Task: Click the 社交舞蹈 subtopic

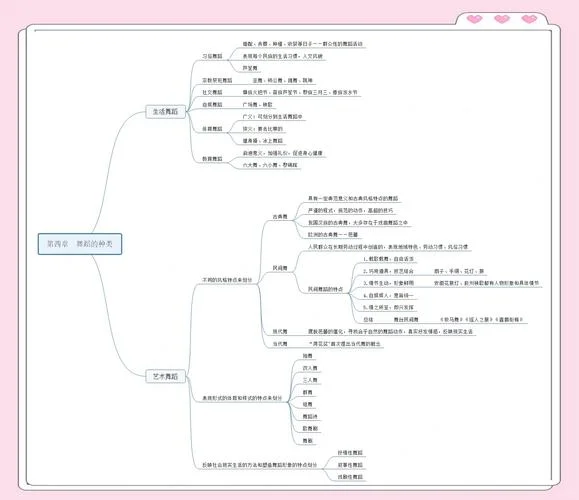Action: [x=212, y=92]
